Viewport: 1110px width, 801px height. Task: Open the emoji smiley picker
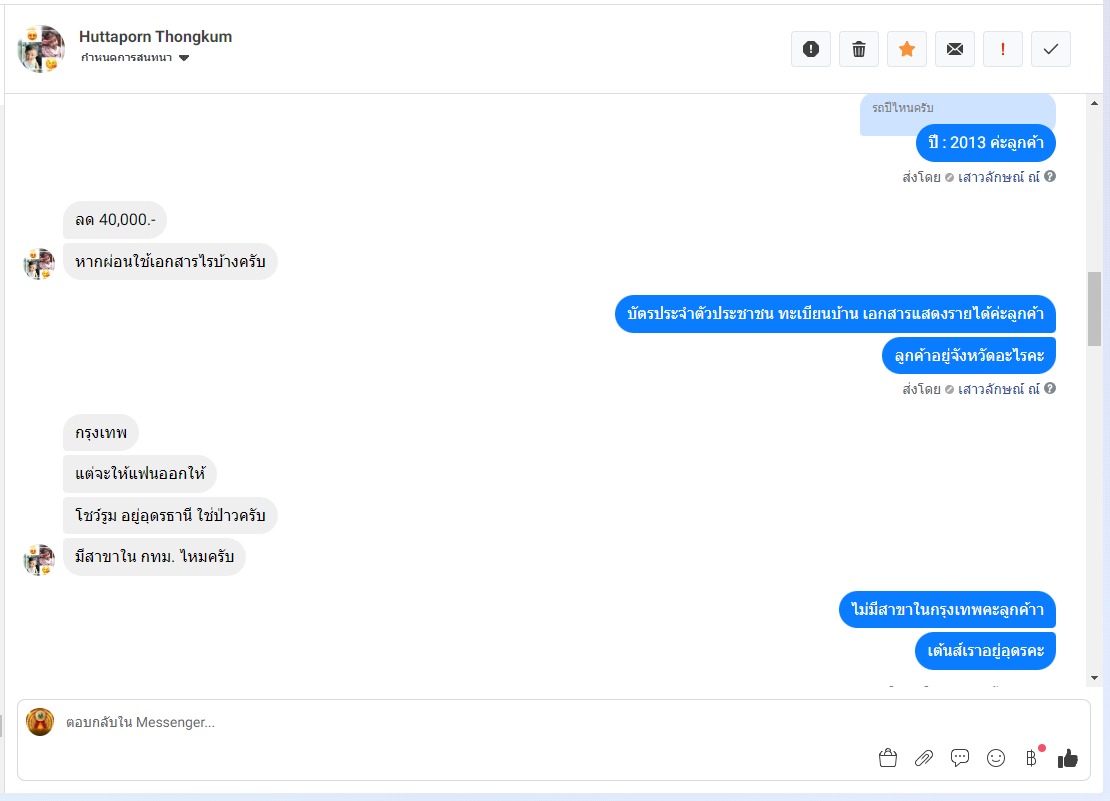pos(996,759)
